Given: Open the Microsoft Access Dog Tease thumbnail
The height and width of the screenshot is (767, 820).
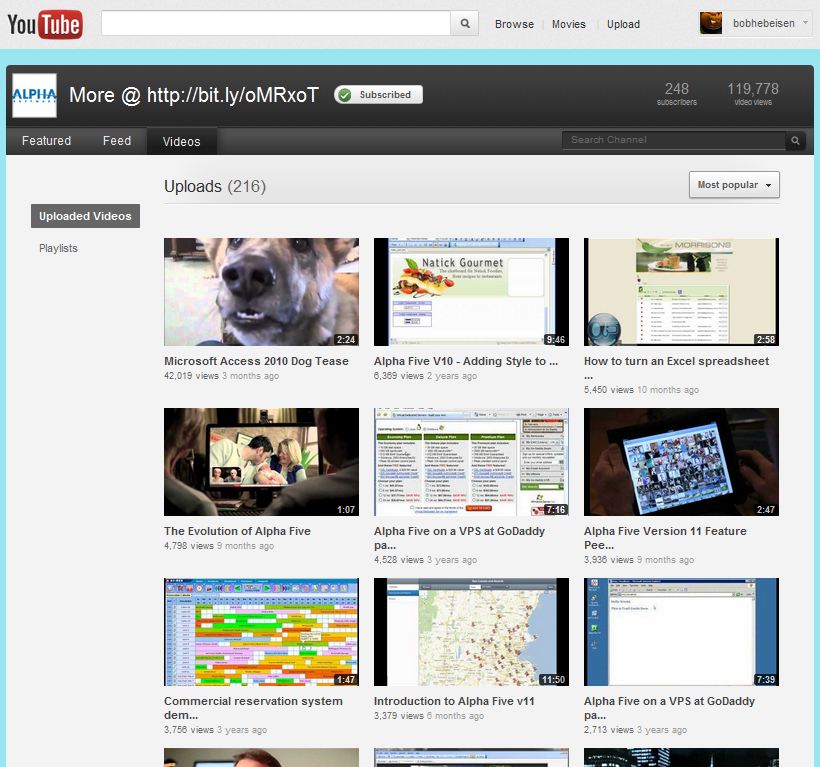Looking at the screenshot, I should point(261,292).
